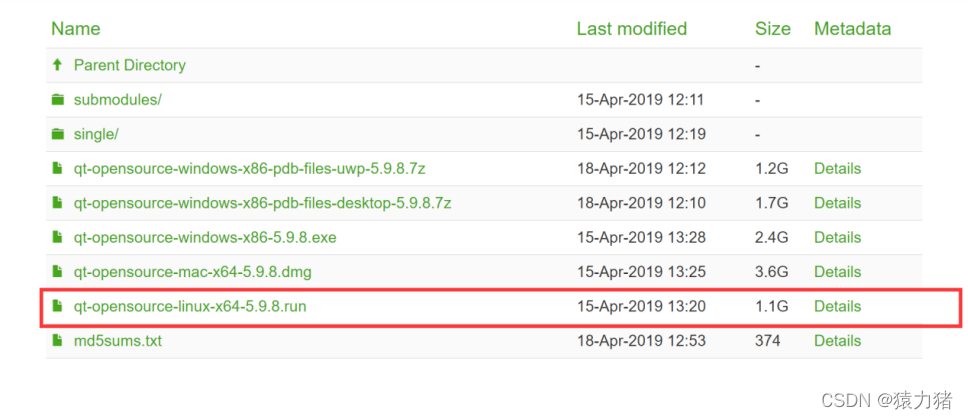Click the file icon of md5sums.txt

[x=57, y=341]
